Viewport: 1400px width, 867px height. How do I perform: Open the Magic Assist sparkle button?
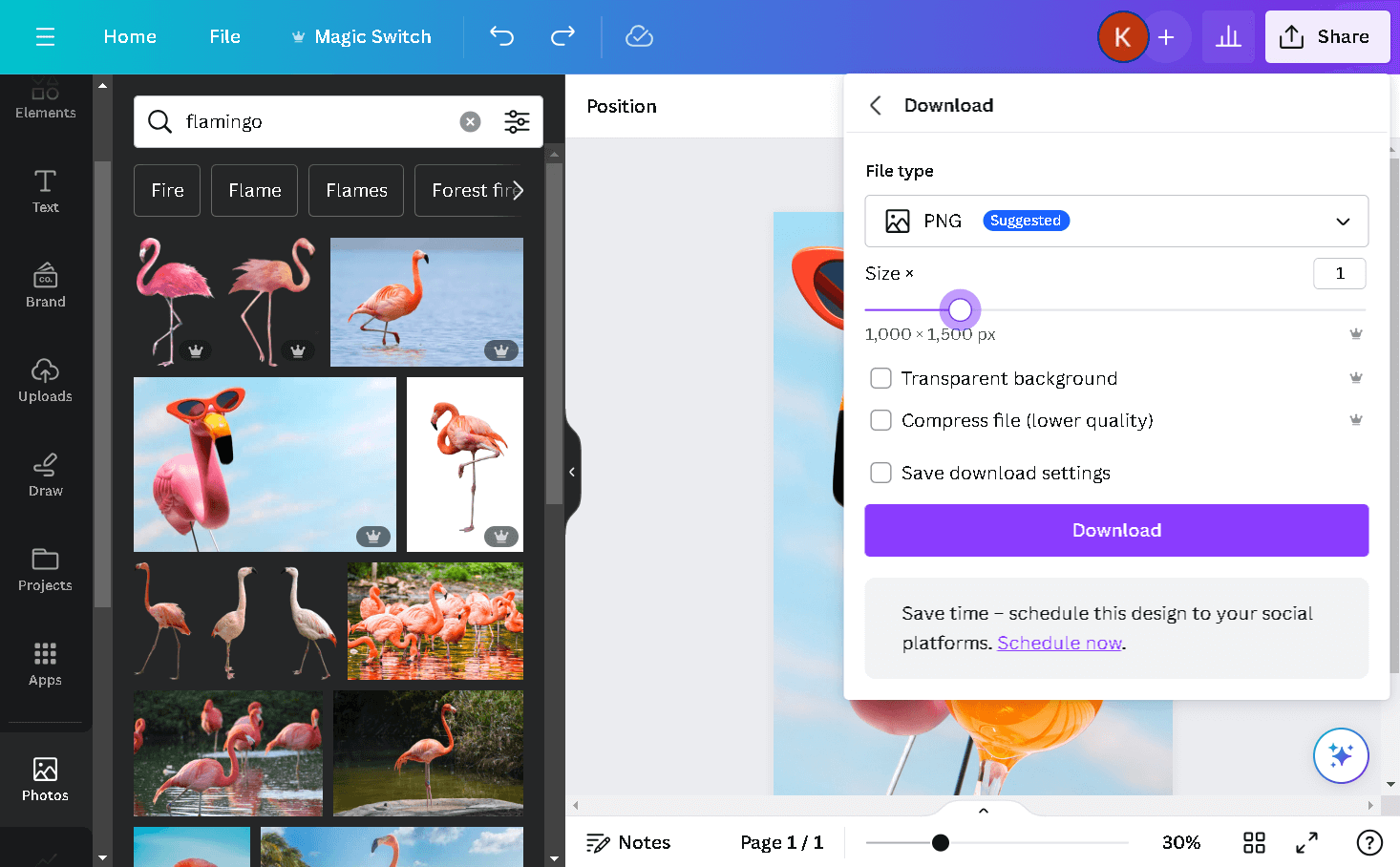[x=1341, y=755]
